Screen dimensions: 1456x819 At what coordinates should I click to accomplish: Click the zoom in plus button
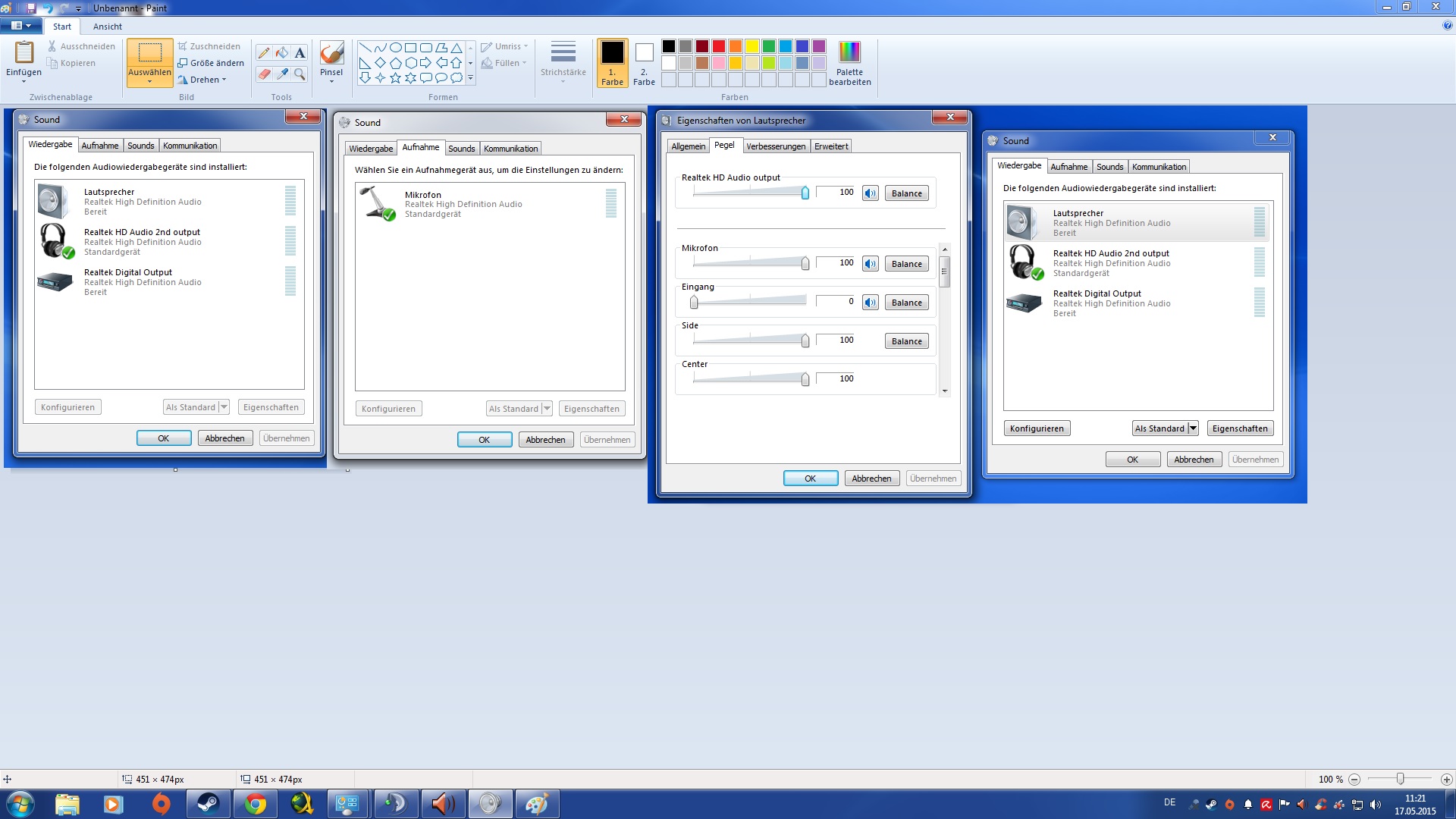[1446, 779]
